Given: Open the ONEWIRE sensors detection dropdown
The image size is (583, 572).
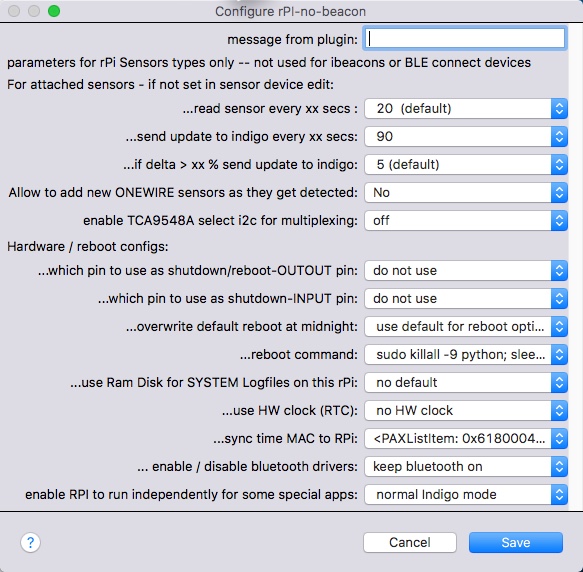Looking at the screenshot, I should (466, 192).
